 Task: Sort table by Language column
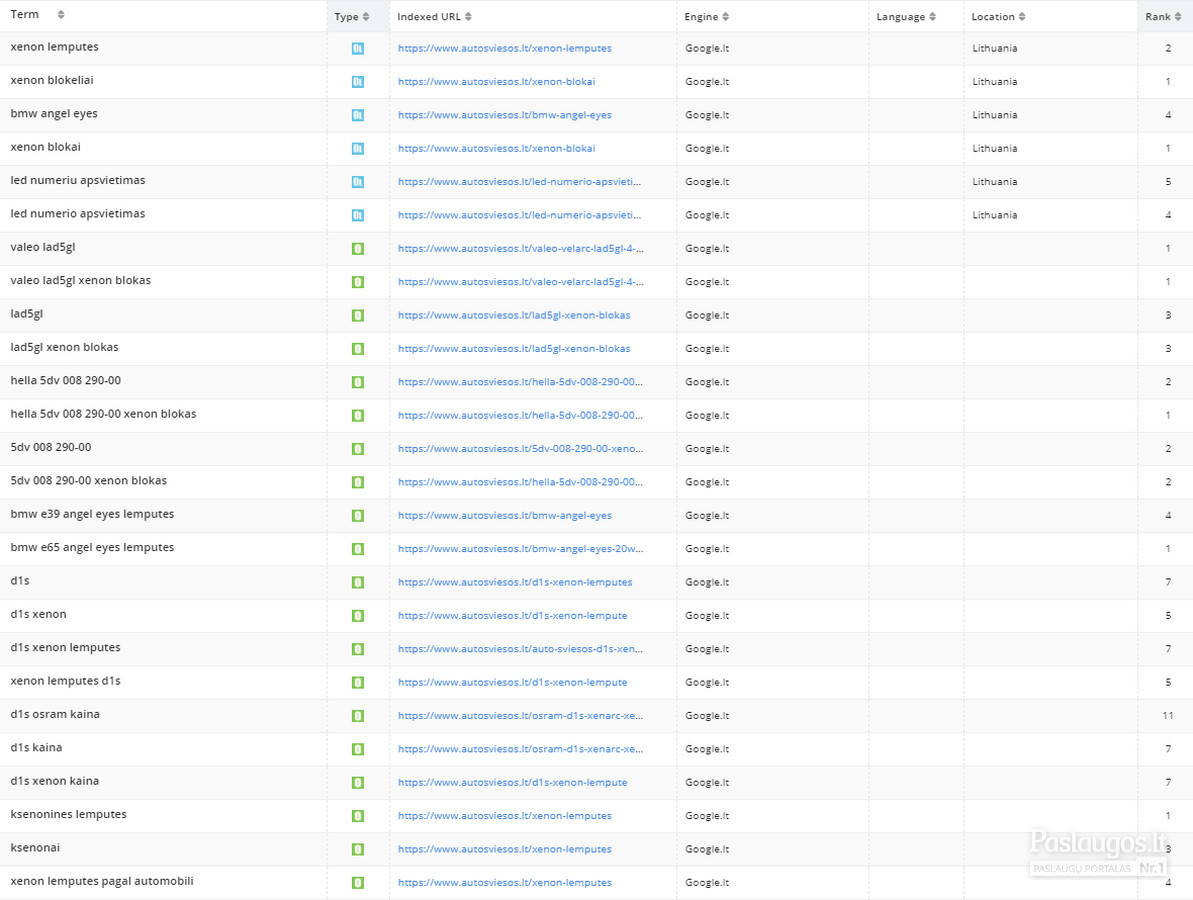coord(932,17)
